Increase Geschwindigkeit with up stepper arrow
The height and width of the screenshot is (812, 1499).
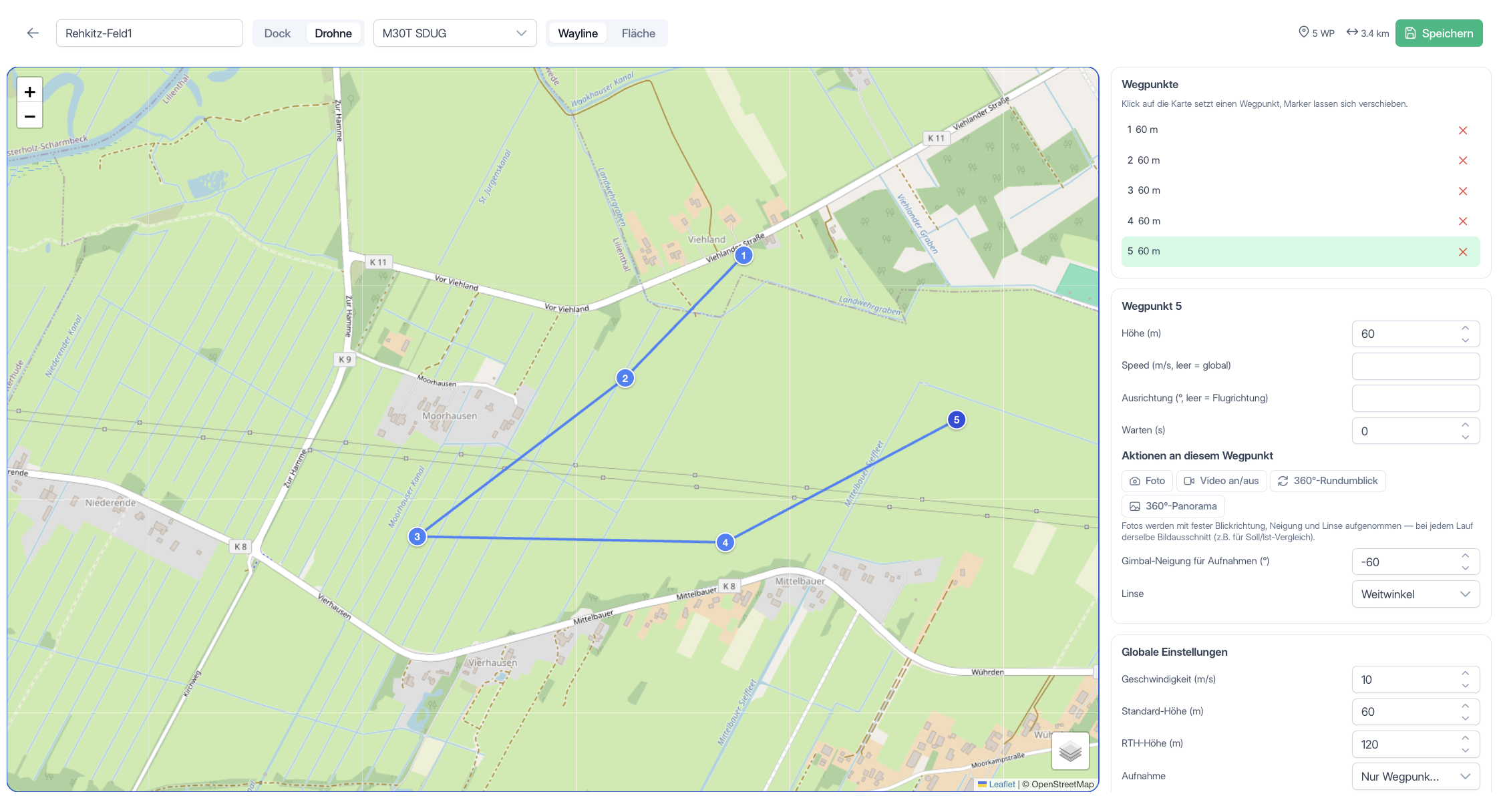click(x=1465, y=673)
